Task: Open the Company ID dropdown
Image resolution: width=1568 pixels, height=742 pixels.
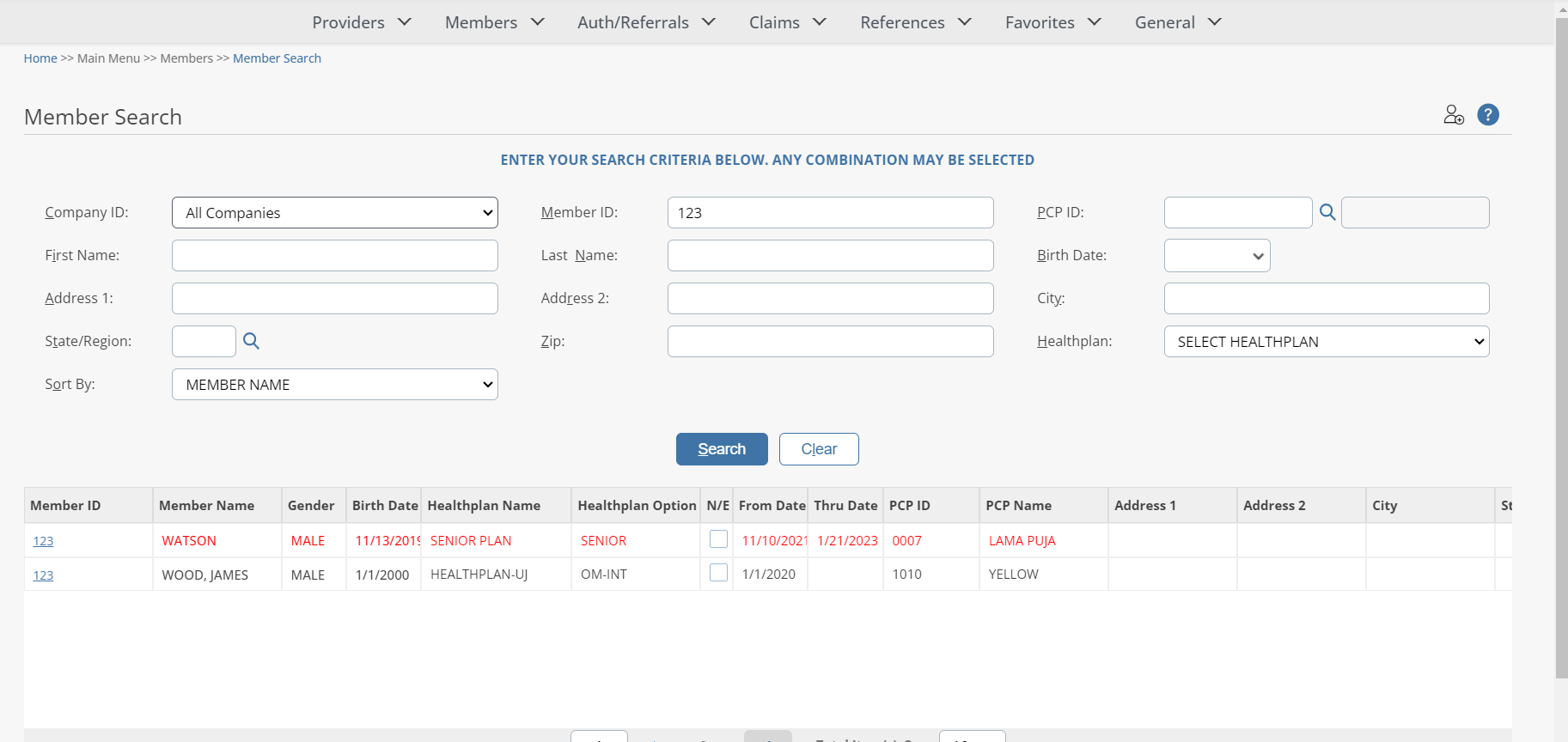Action: [335, 213]
